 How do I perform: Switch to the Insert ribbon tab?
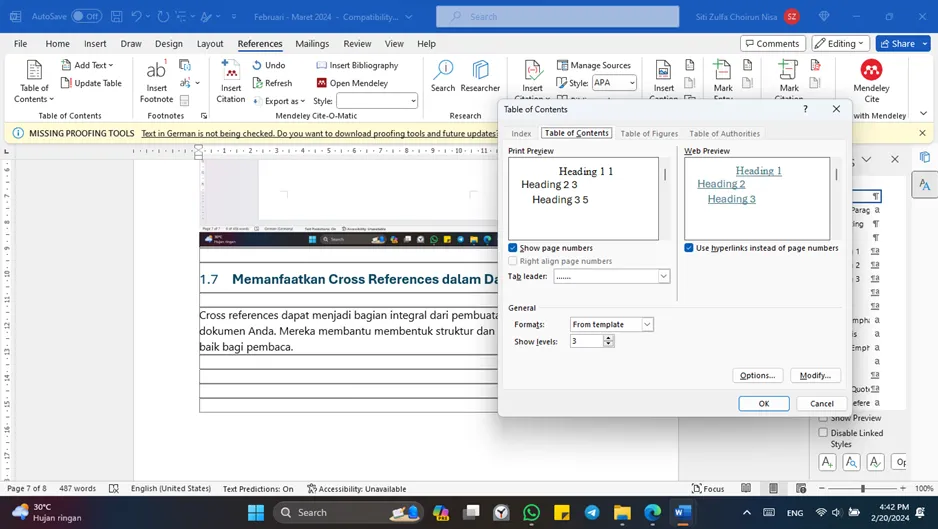pyautogui.click(x=95, y=44)
